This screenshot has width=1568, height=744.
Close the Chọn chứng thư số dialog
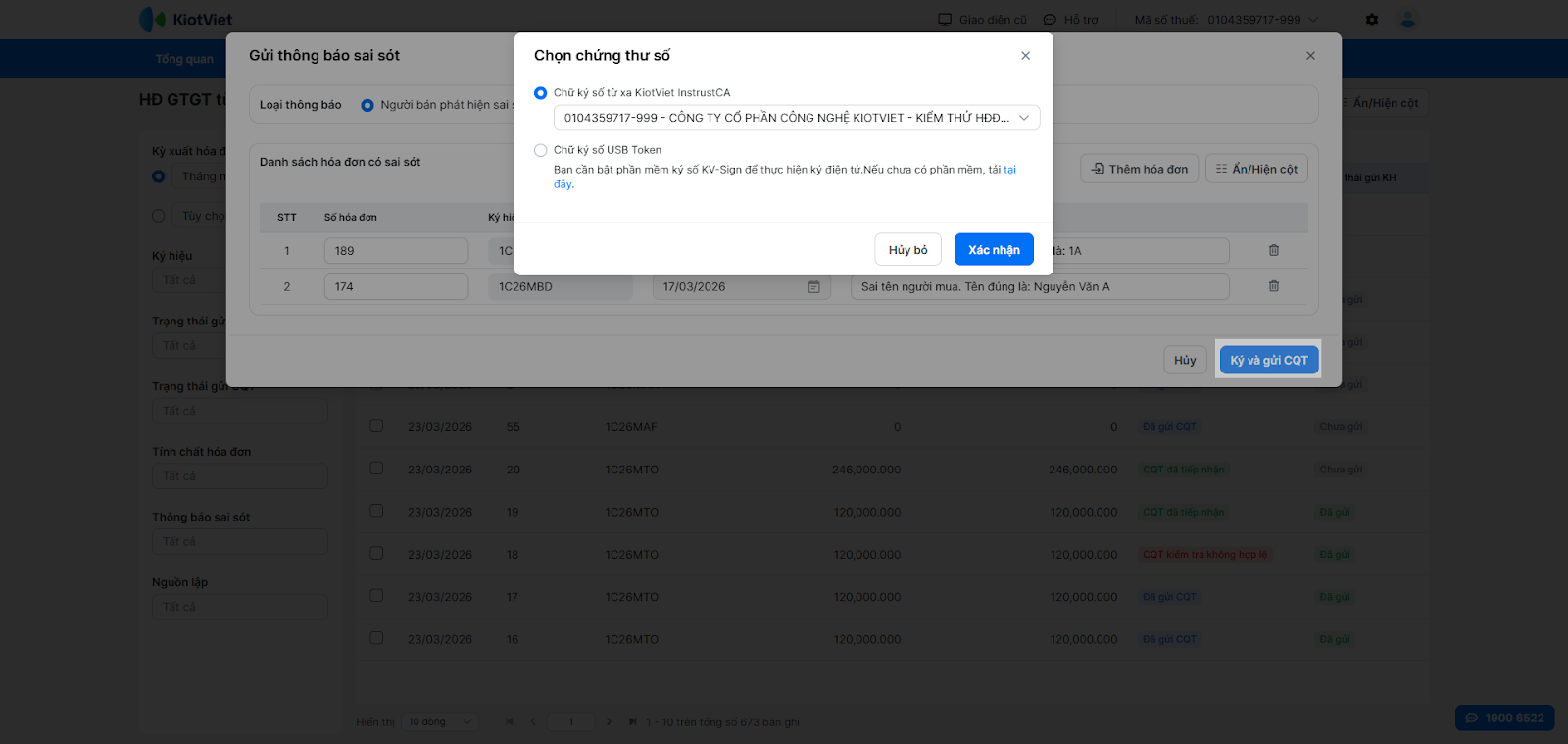pos(1025,56)
